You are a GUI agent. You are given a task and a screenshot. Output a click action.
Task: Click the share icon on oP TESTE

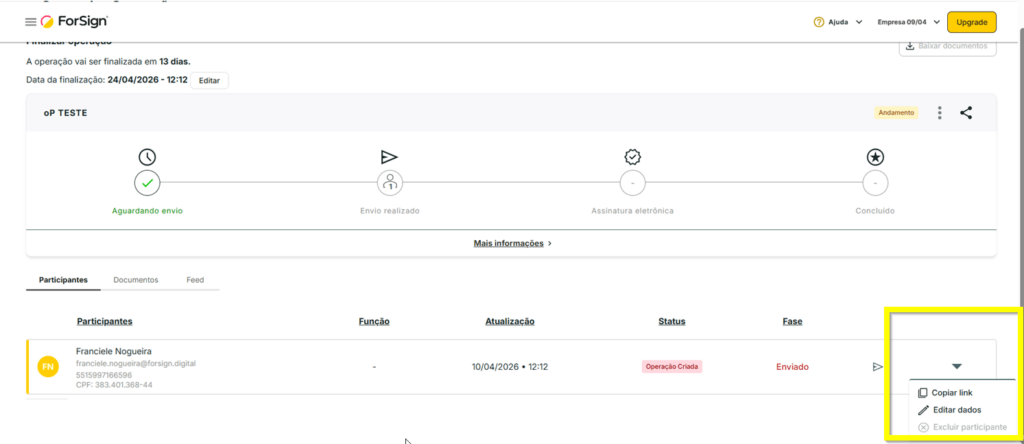966,113
